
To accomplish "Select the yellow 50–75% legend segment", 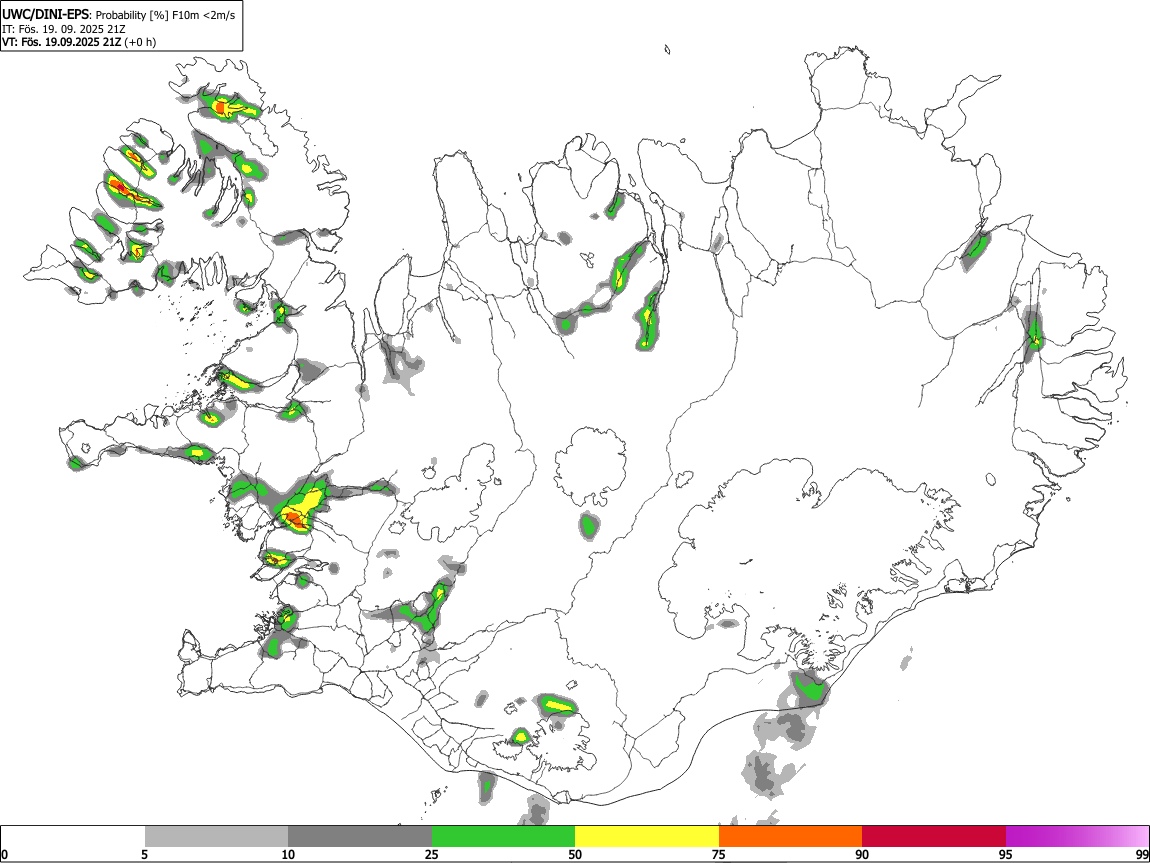I will (x=647, y=837).
